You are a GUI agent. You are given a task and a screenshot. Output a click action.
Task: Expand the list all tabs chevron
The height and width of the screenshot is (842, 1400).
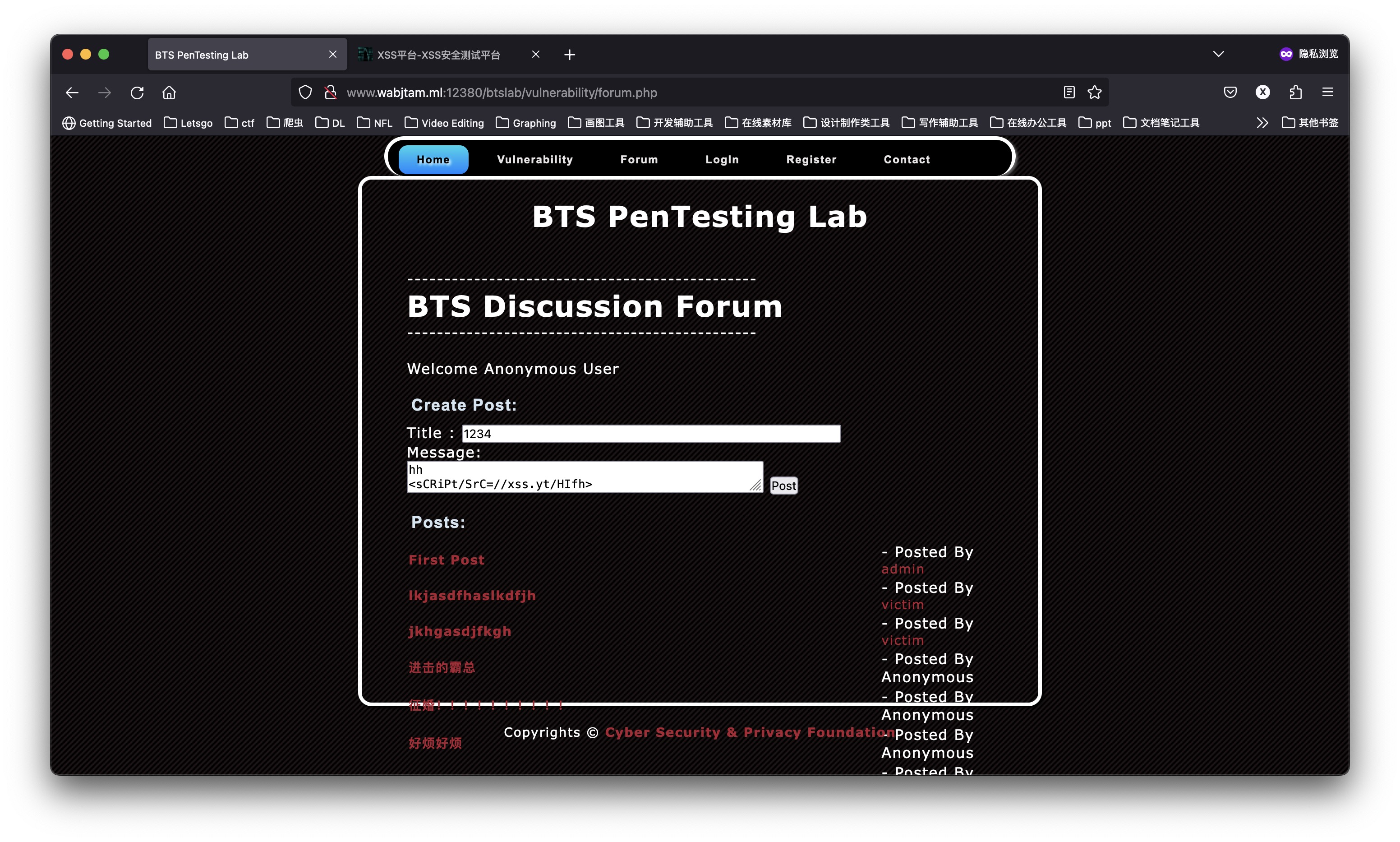(x=1218, y=55)
